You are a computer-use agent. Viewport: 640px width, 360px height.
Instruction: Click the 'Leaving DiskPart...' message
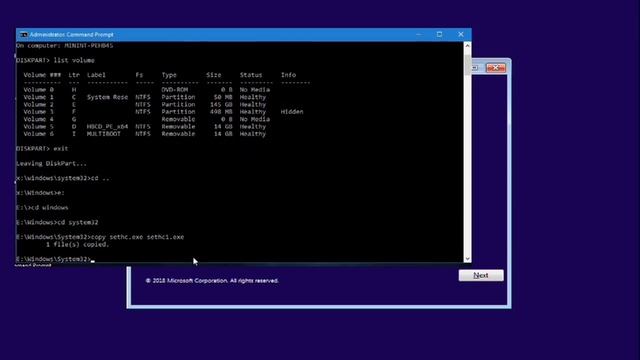point(51,164)
